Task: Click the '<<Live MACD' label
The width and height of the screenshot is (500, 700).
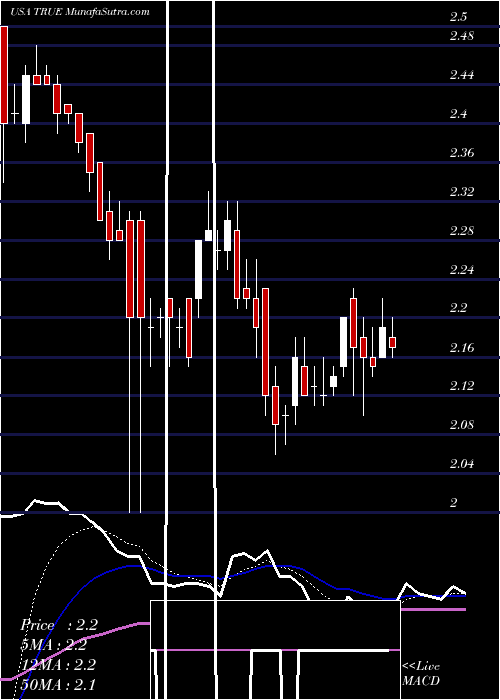Action: pos(421,673)
